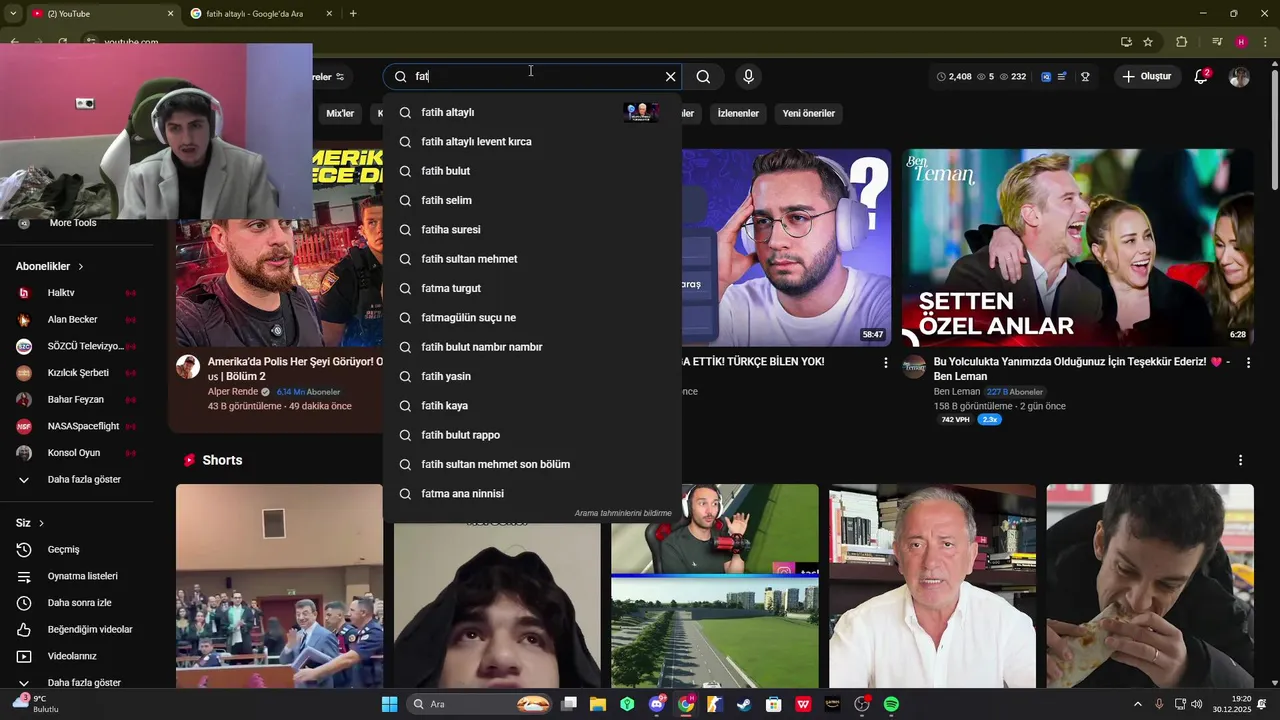The width and height of the screenshot is (1280, 720).
Task: Open options for 'TÜRKÇE BİLEN YOK' video
Action: pyautogui.click(x=885, y=363)
